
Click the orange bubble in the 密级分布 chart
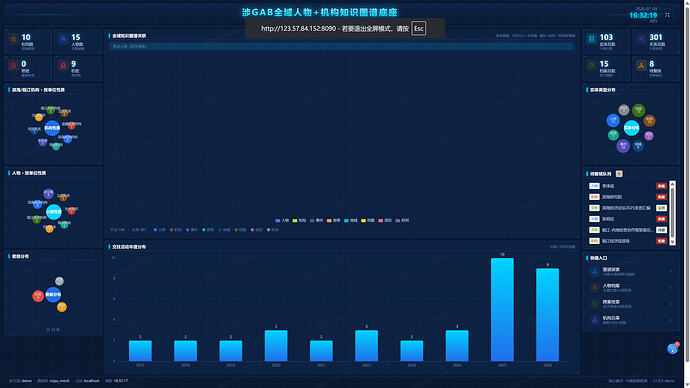click(62, 307)
